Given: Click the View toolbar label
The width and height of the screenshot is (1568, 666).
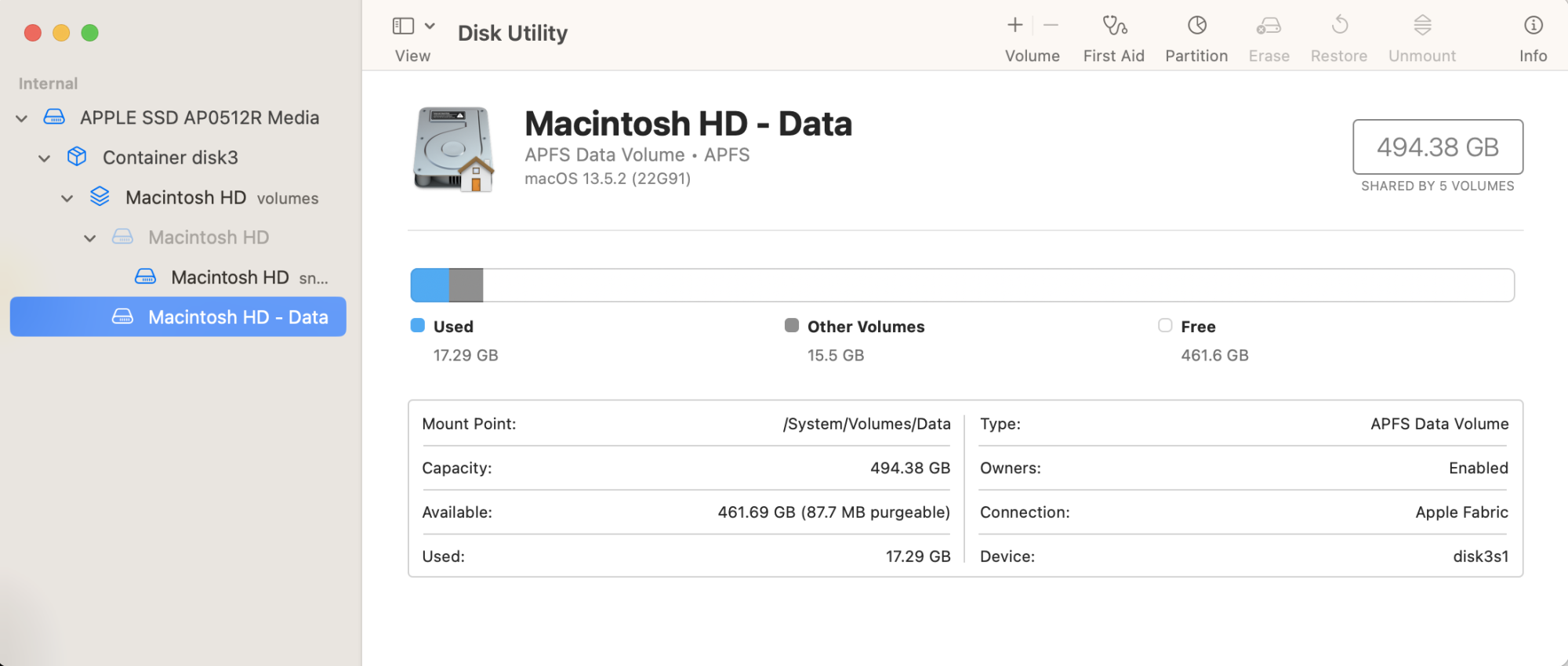Looking at the screenshot, I should coord(413,56).
